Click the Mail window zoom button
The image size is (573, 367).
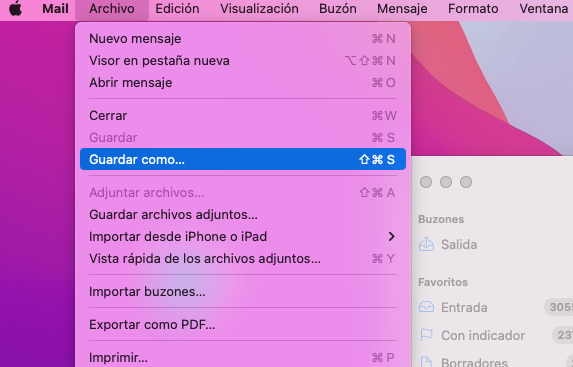pyautogui.click(x=466, y=182)
